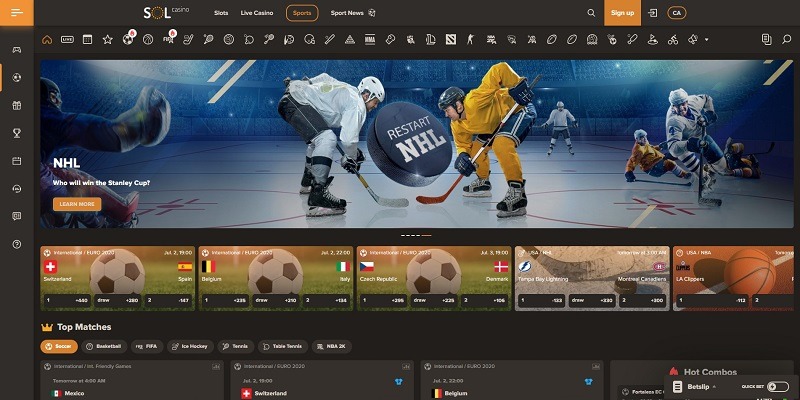
Task: Select the pyramid-shaped sport icon
Action: tap(350, 39)
